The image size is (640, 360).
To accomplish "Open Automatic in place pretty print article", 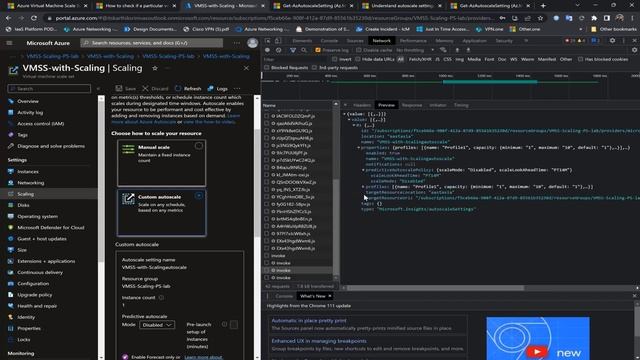I will [309, 321].
